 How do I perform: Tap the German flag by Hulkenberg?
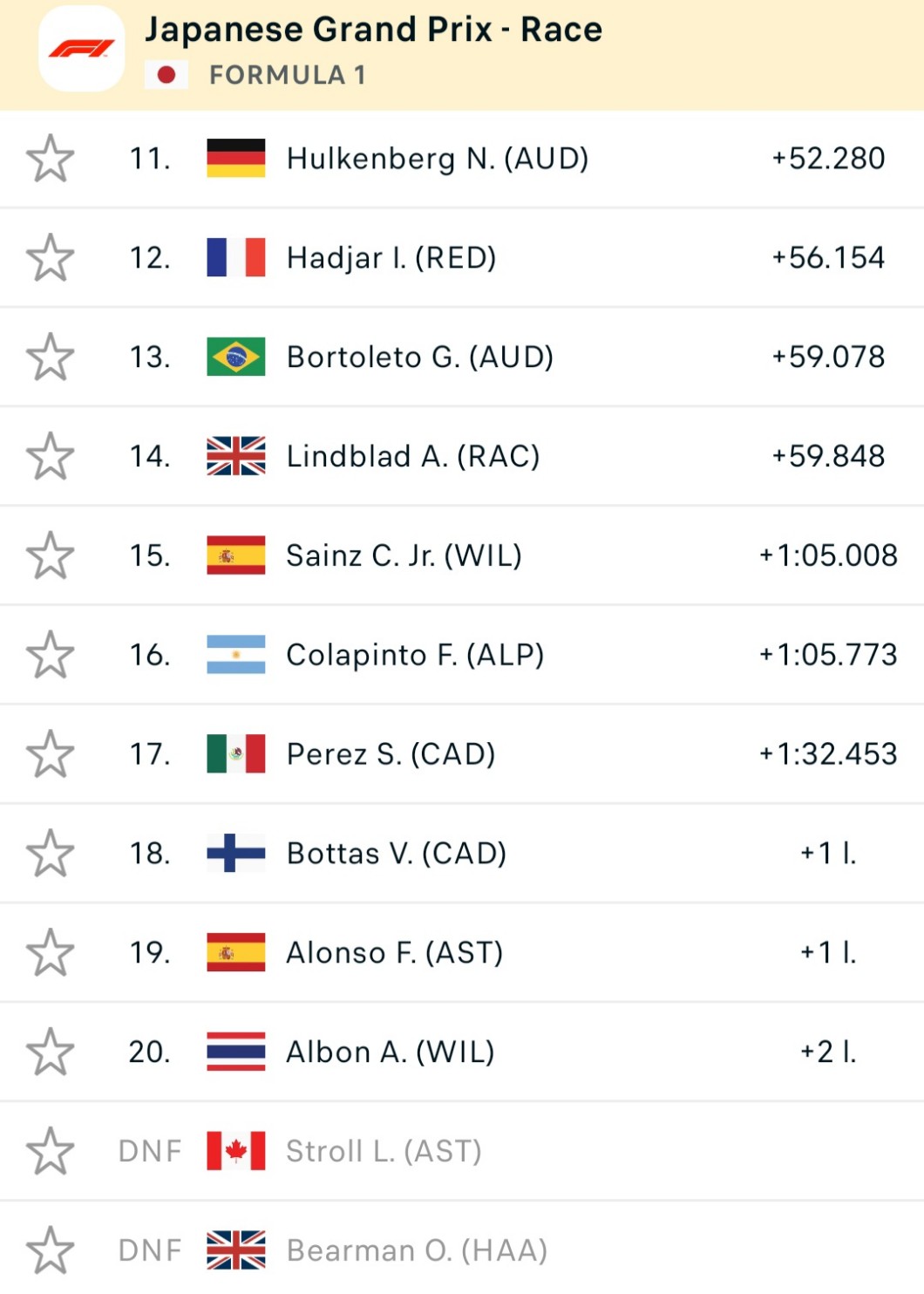click(x=235, y=159)
